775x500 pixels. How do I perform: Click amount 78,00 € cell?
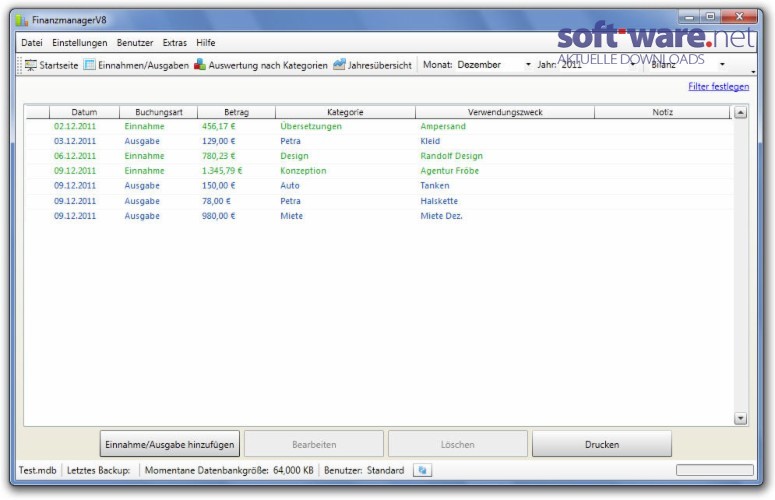click(x=216, y=201)
